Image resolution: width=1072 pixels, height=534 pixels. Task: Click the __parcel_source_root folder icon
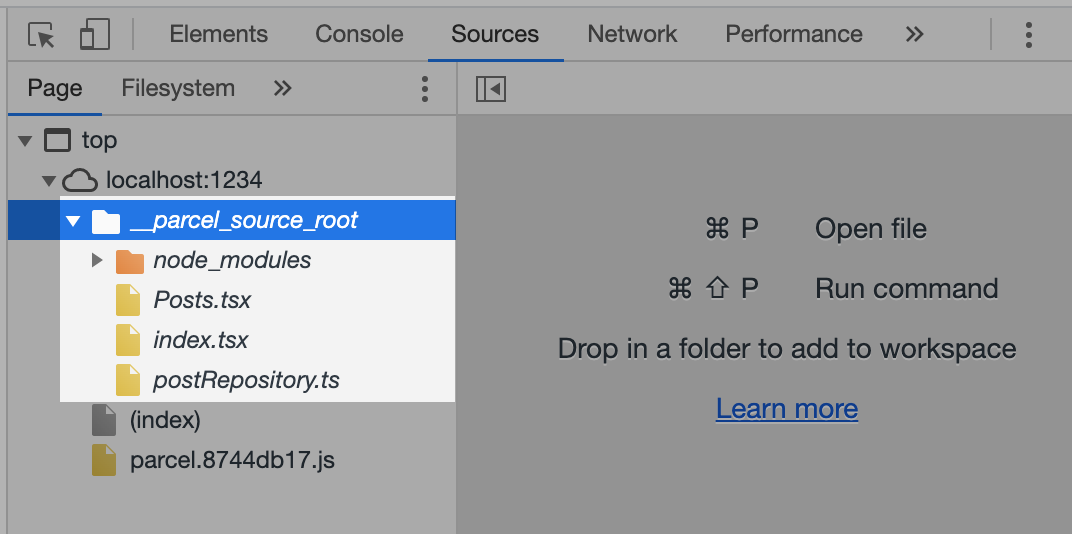click(106, 221)
